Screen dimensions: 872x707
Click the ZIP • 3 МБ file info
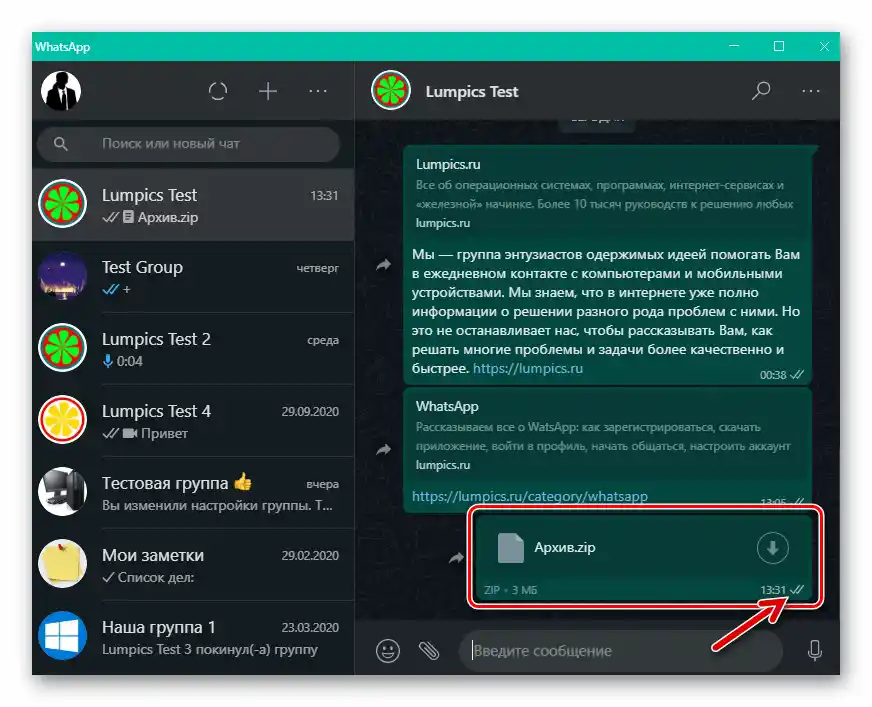click(x=511, y=590)
